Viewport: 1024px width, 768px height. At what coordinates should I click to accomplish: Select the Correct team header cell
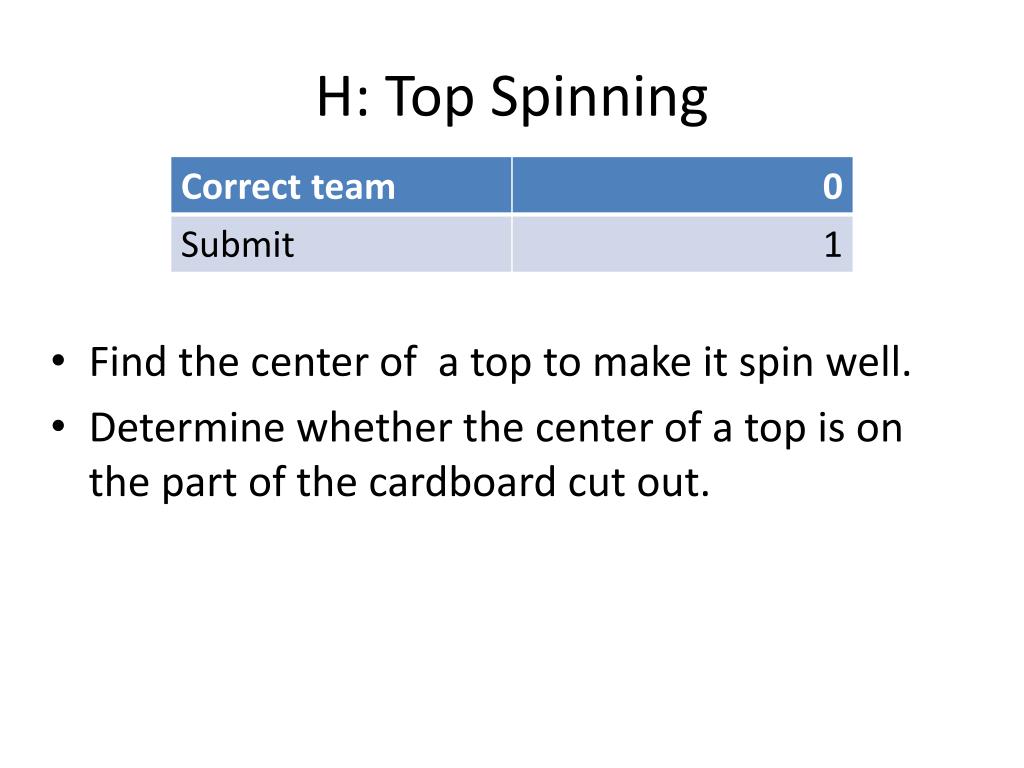(341, 185)
